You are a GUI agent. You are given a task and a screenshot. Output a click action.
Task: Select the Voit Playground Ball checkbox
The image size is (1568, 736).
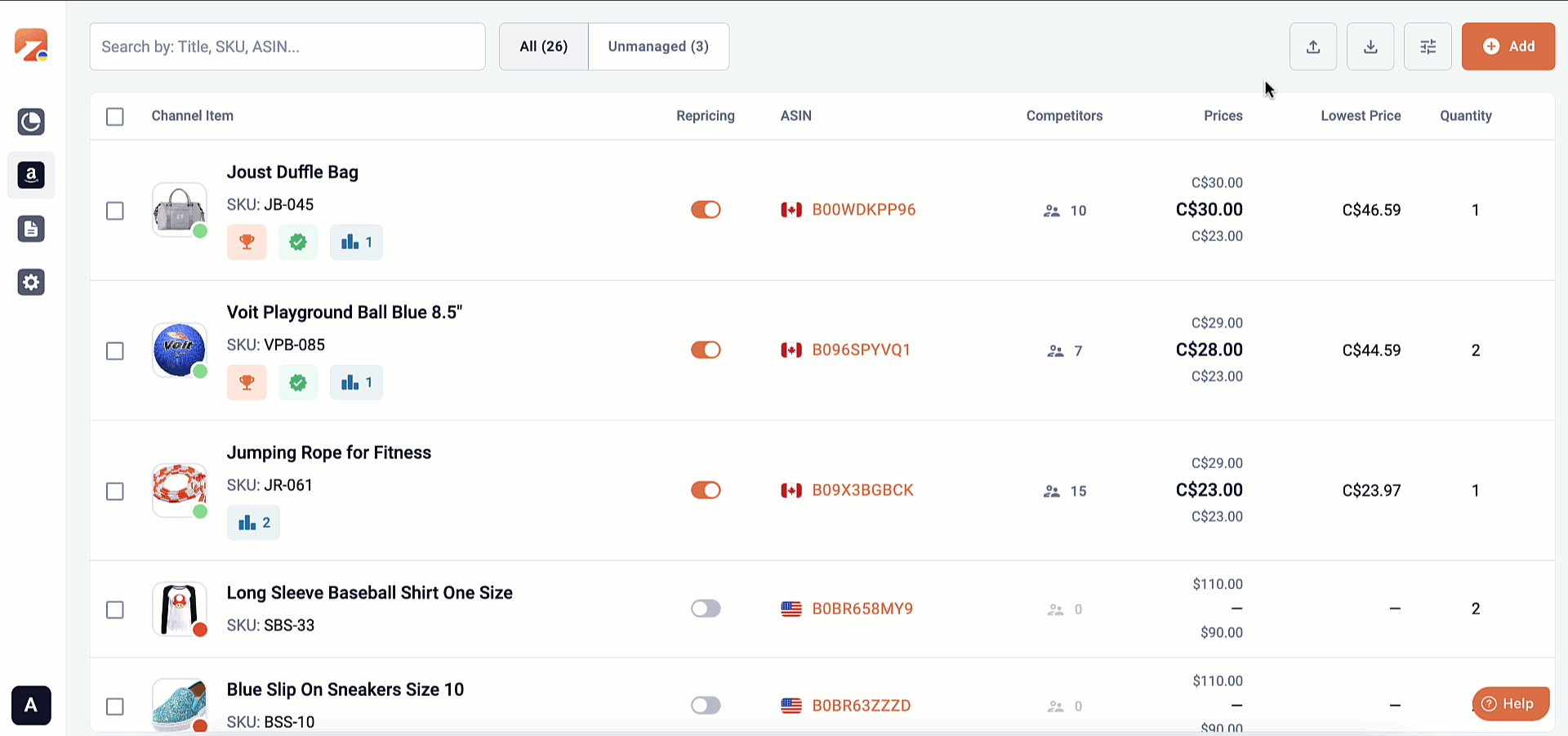point(115,351)
